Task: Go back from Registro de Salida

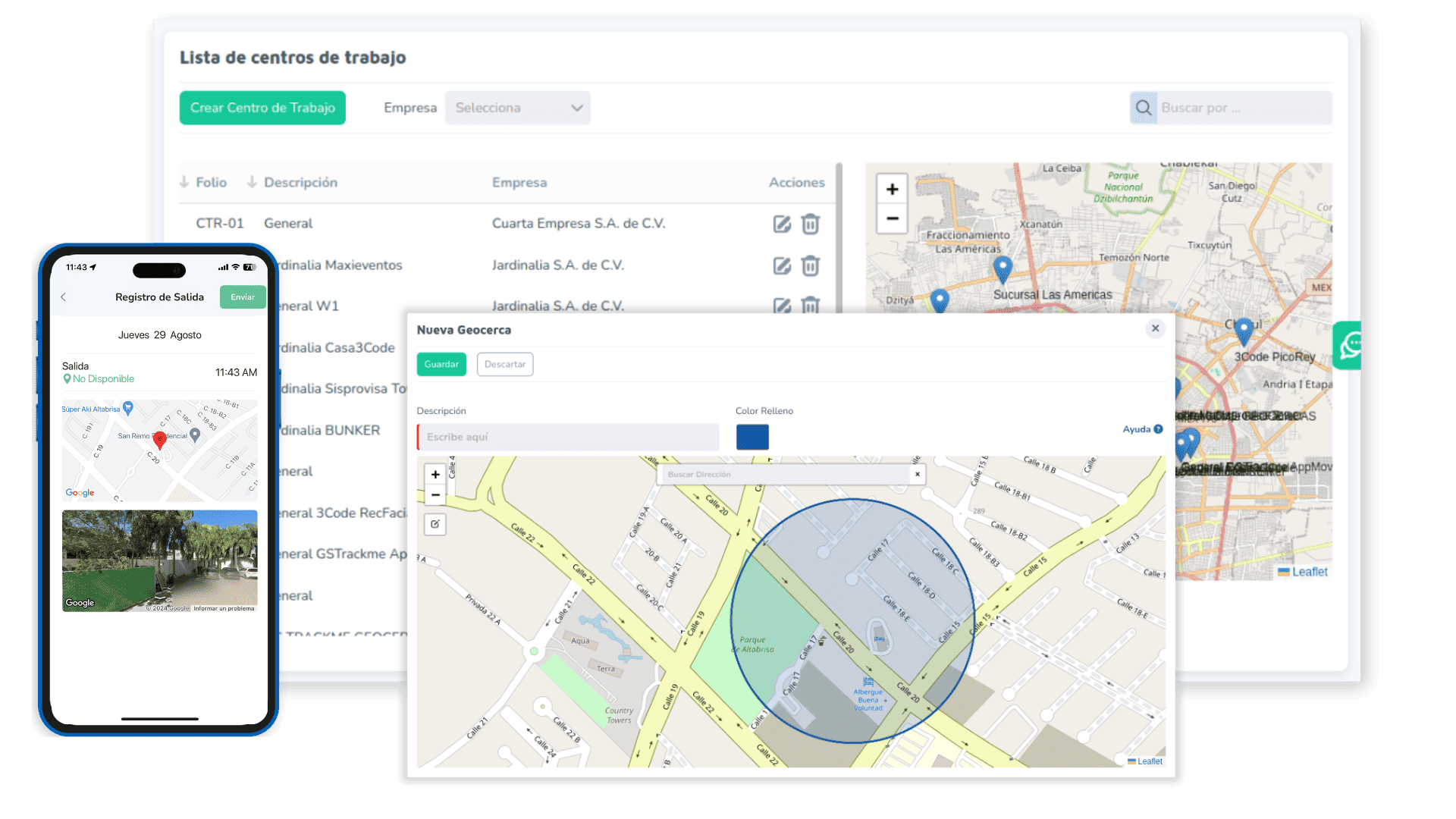Action: coord(64,297)
